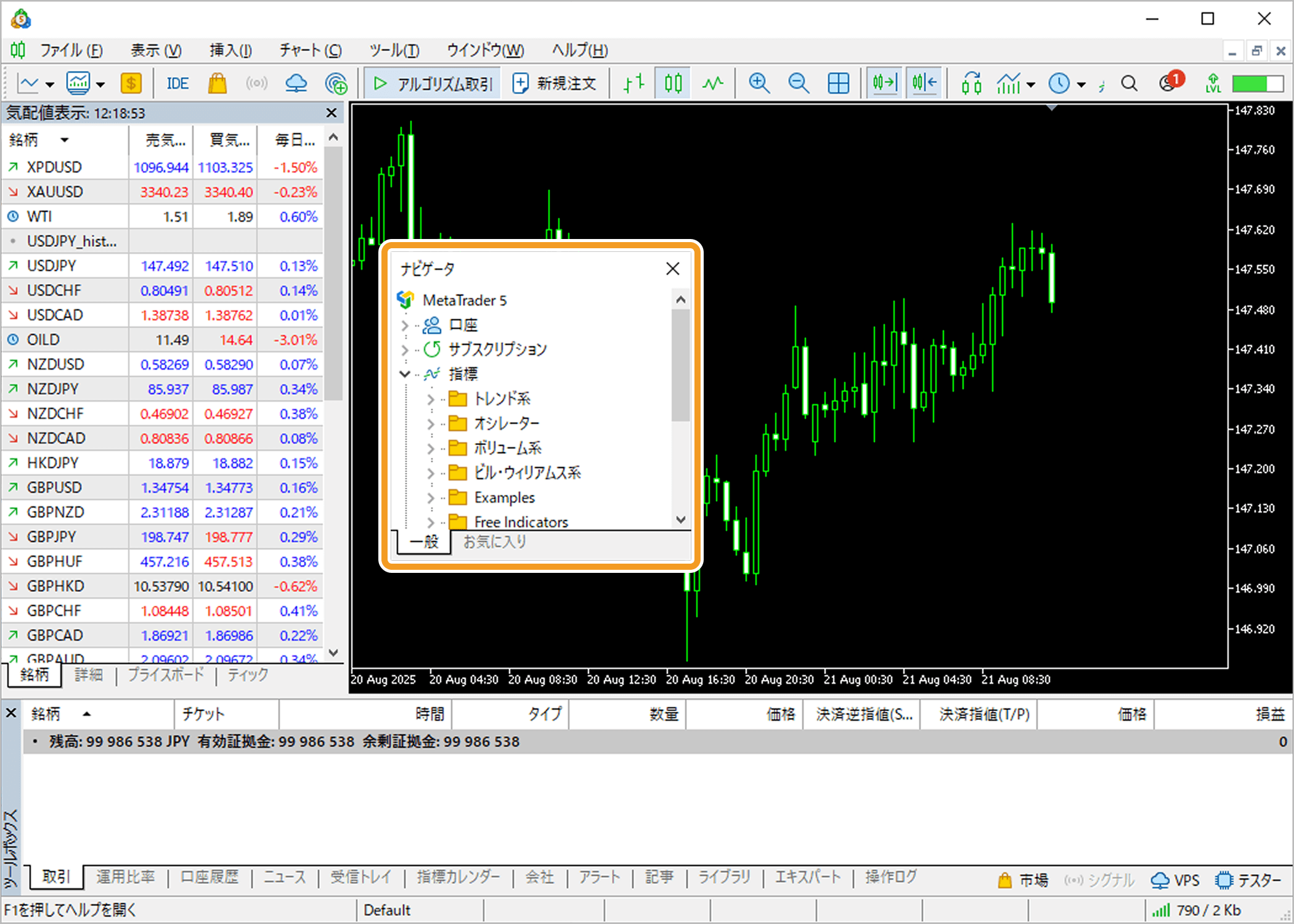Toggle candlestick chart mode
The image size is (1294, 924).
click(x=673, y=83)
